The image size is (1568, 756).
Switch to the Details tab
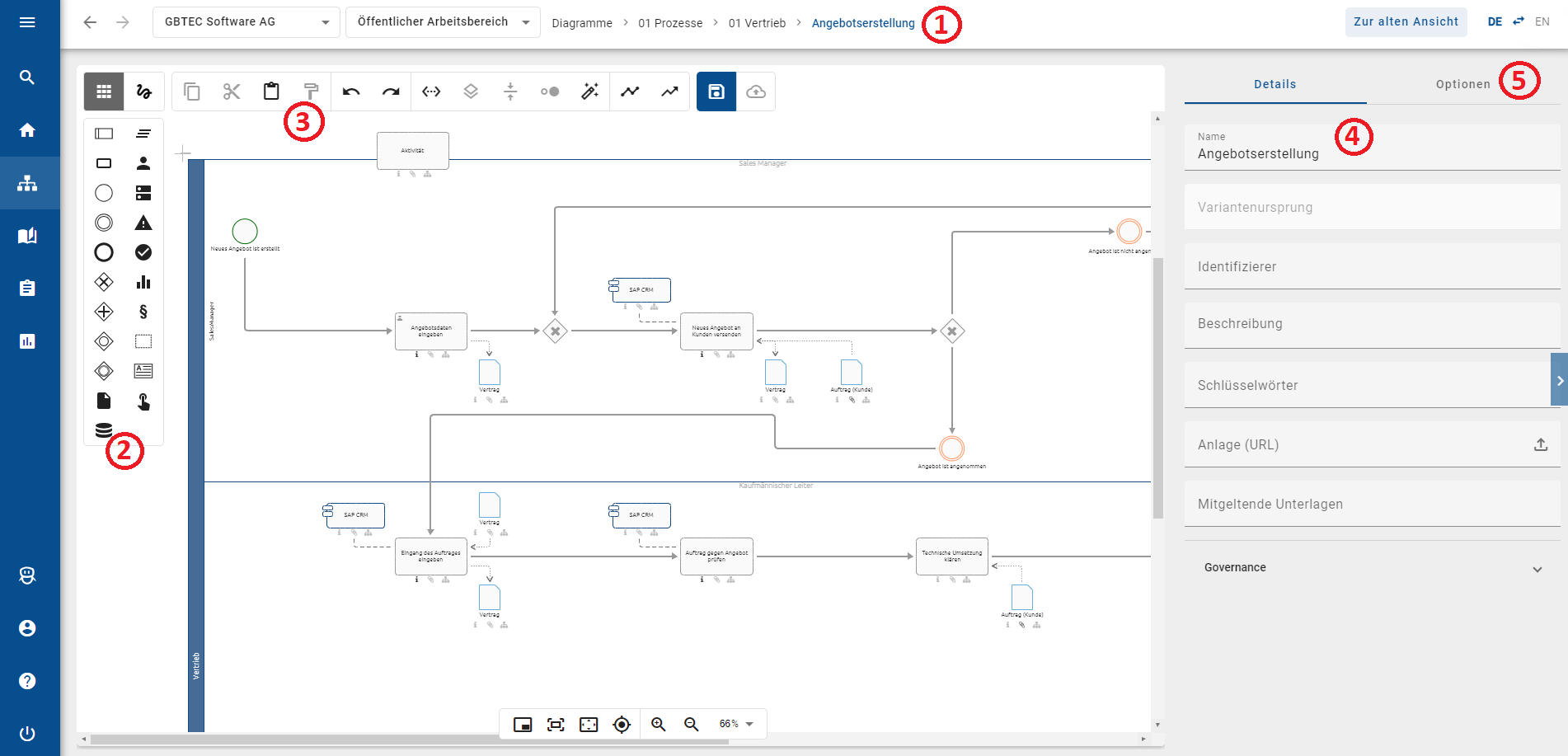pyautogui.click(x=1275, y=84)
